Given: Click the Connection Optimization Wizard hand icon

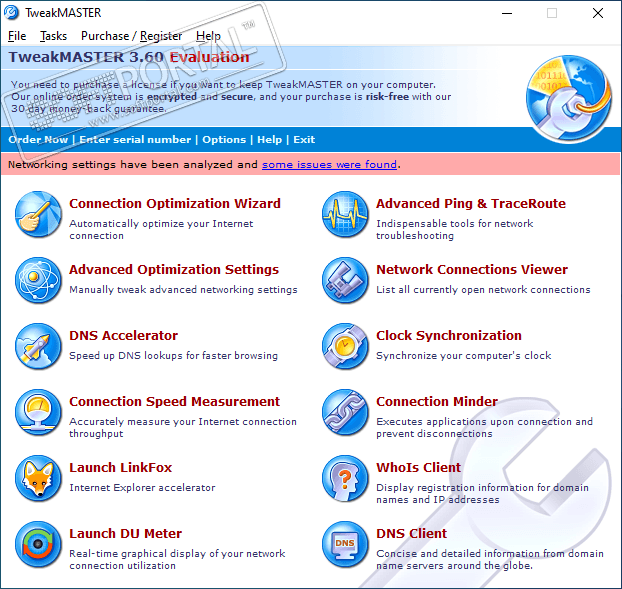Looking at the screenshot, I should (38, 215).
